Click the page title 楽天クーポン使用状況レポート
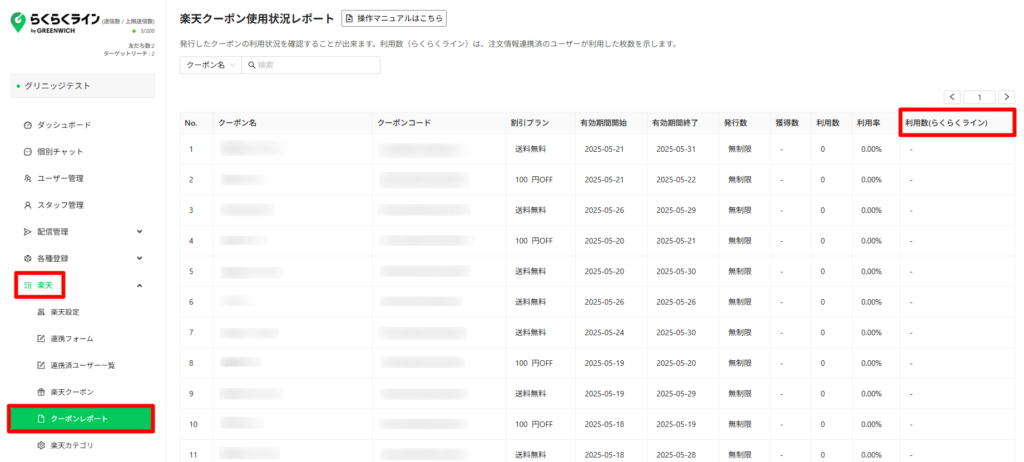The height and width of the screenshot is (462, 1024). coord(257,19)
